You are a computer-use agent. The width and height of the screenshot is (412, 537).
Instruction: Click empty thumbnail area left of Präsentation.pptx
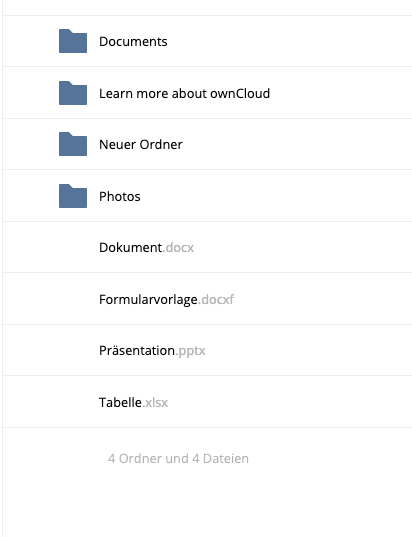(x=73, y=350)
